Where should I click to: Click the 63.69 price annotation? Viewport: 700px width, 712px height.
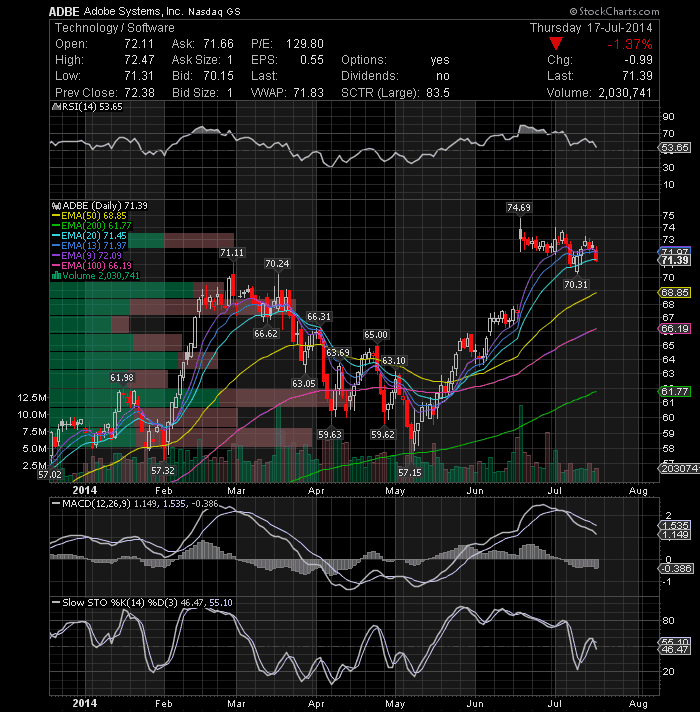[x=338, y=352]
